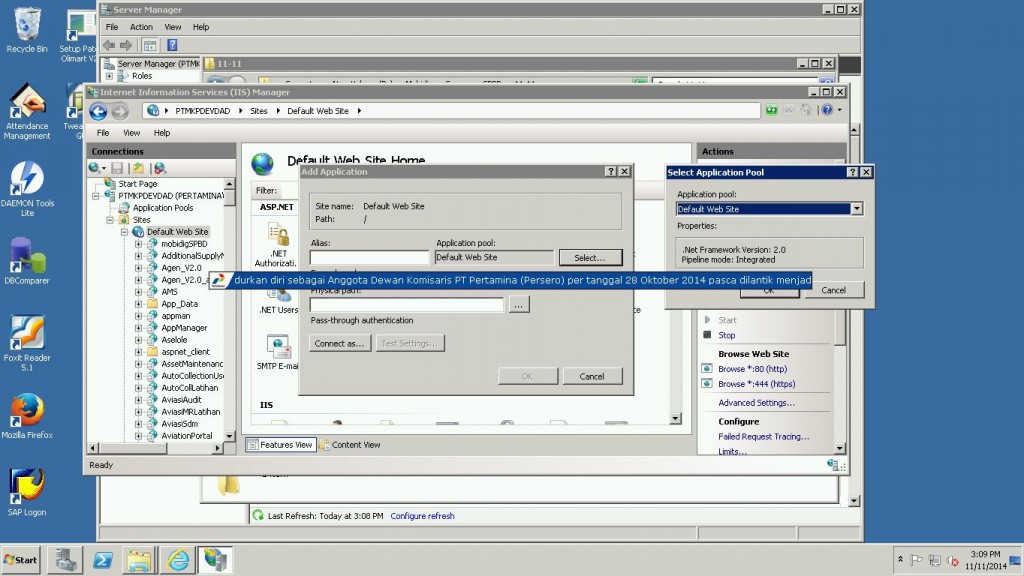Select Application Pools in Connections tree
This screenshot has height=576, width=1024.
point(162,208)
